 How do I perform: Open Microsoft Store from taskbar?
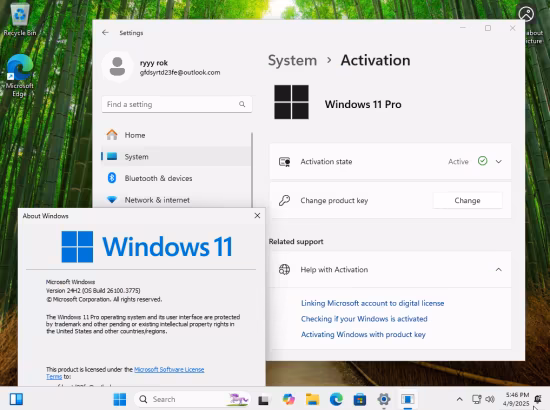[360, 399]
